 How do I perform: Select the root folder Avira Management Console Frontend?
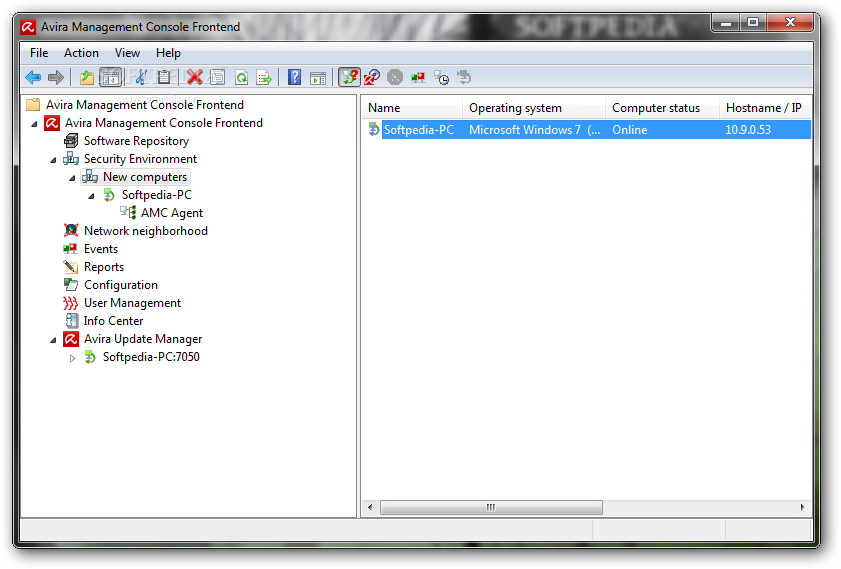[x=145, y=105]
